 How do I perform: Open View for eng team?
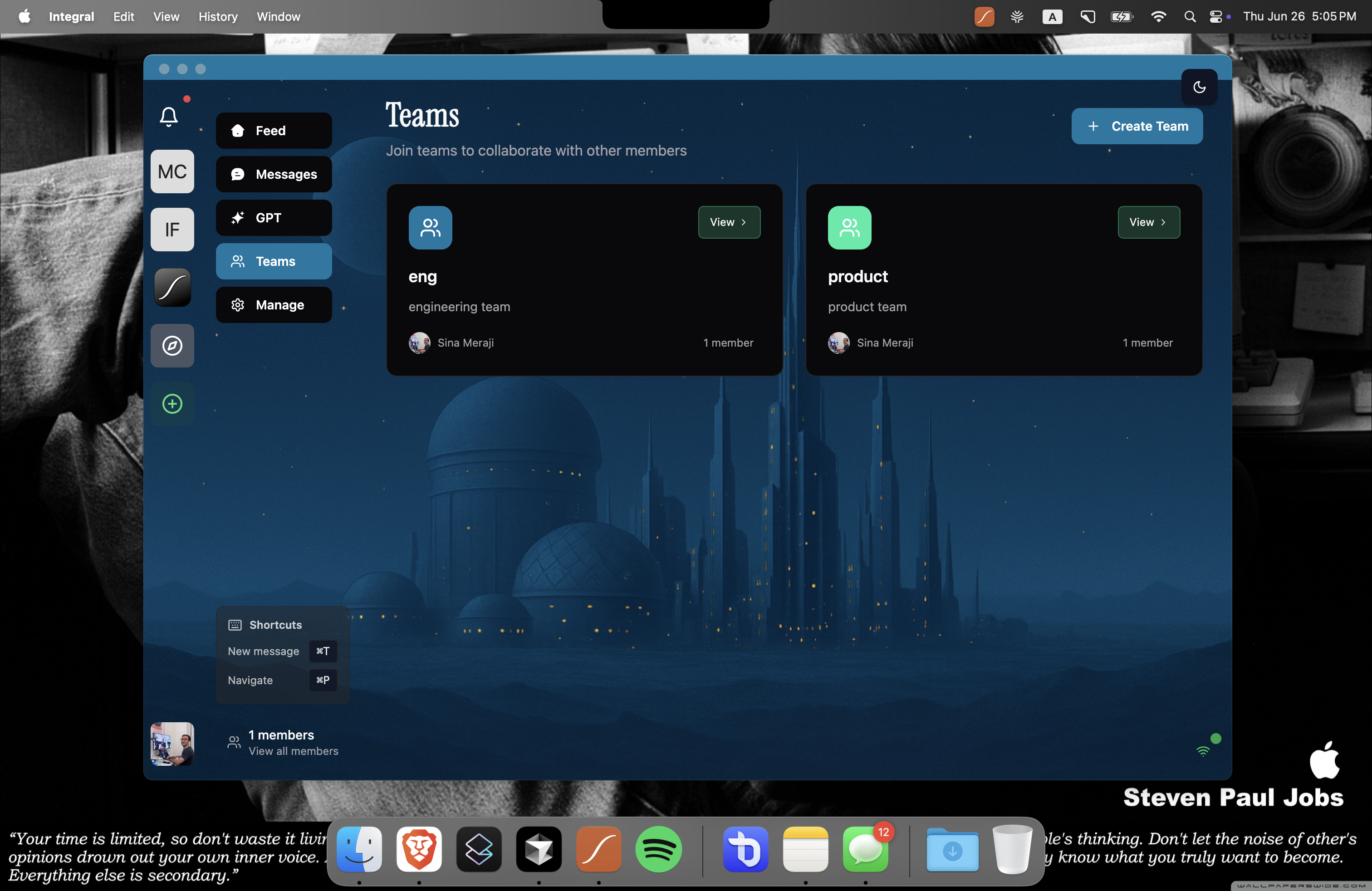729,222
